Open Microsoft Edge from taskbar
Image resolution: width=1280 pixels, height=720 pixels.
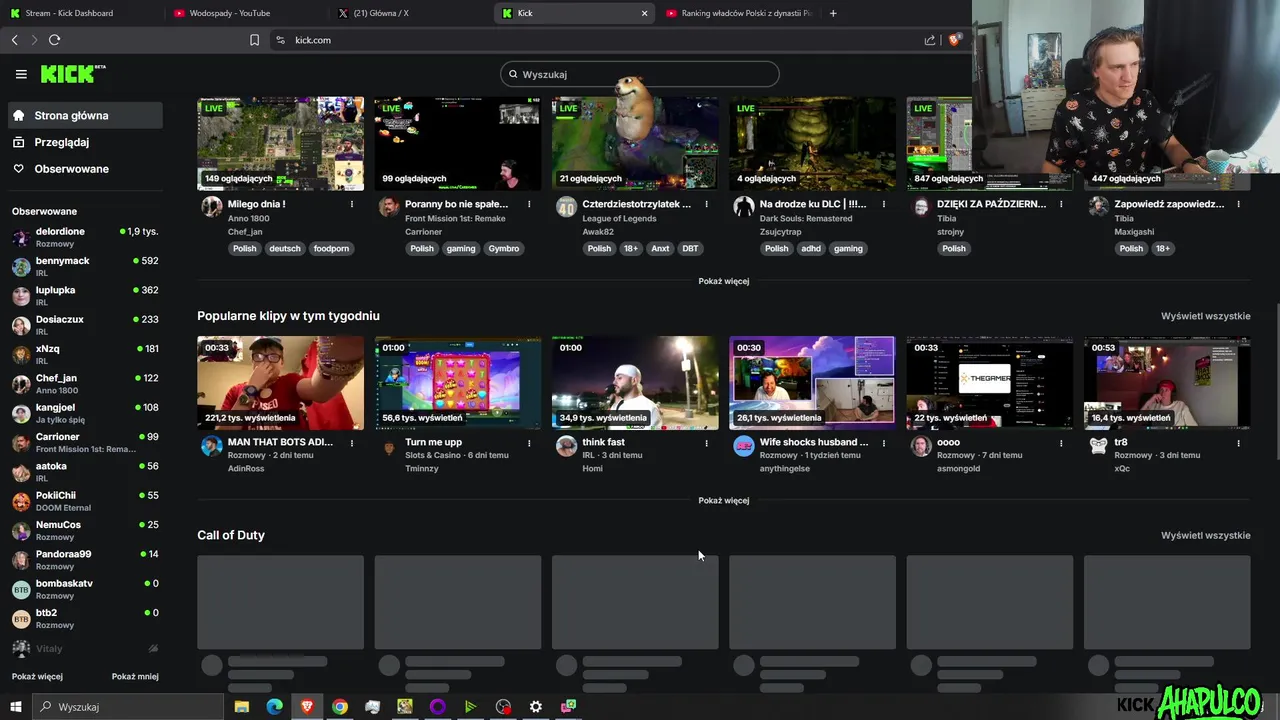[x=274, y=707]
